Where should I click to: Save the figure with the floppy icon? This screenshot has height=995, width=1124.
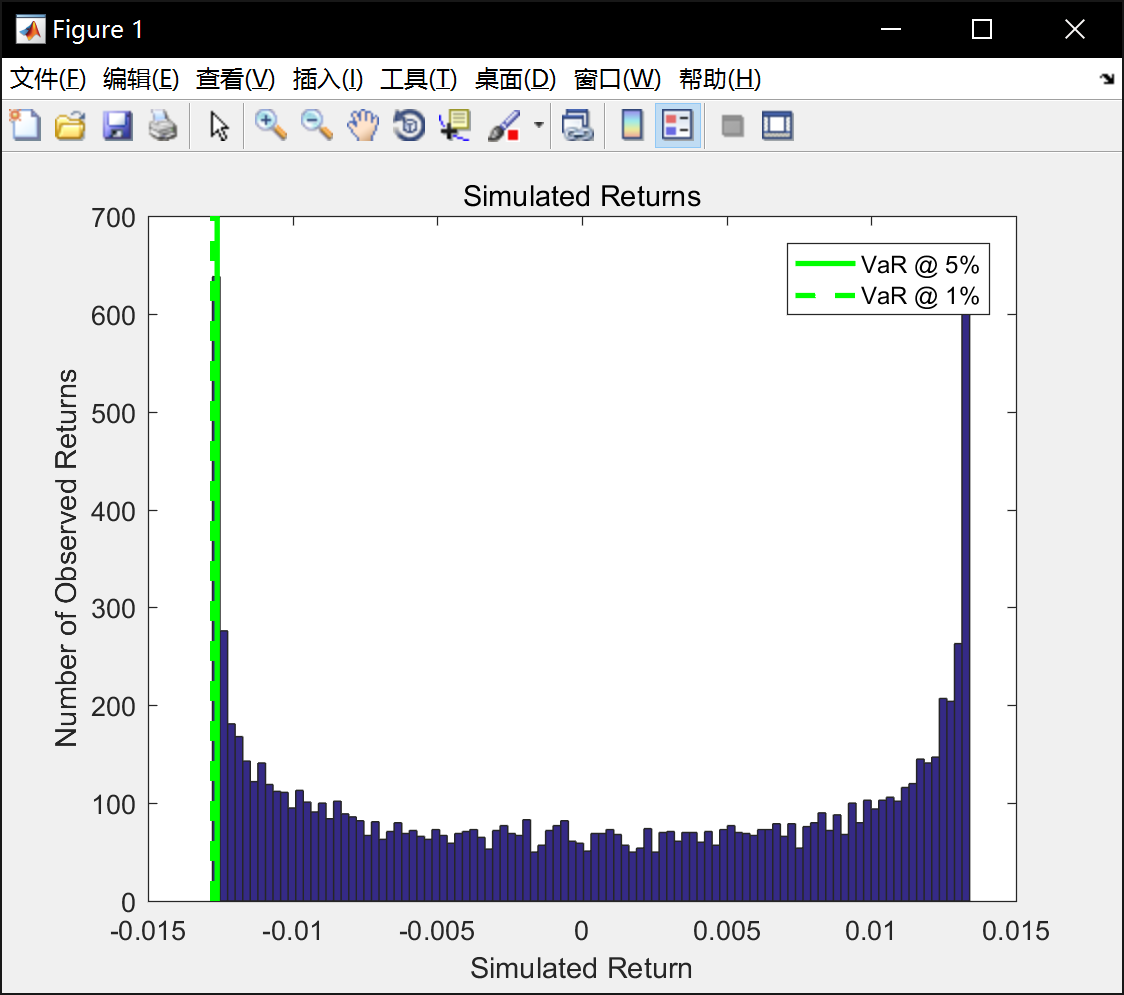(x=117, y=125)
